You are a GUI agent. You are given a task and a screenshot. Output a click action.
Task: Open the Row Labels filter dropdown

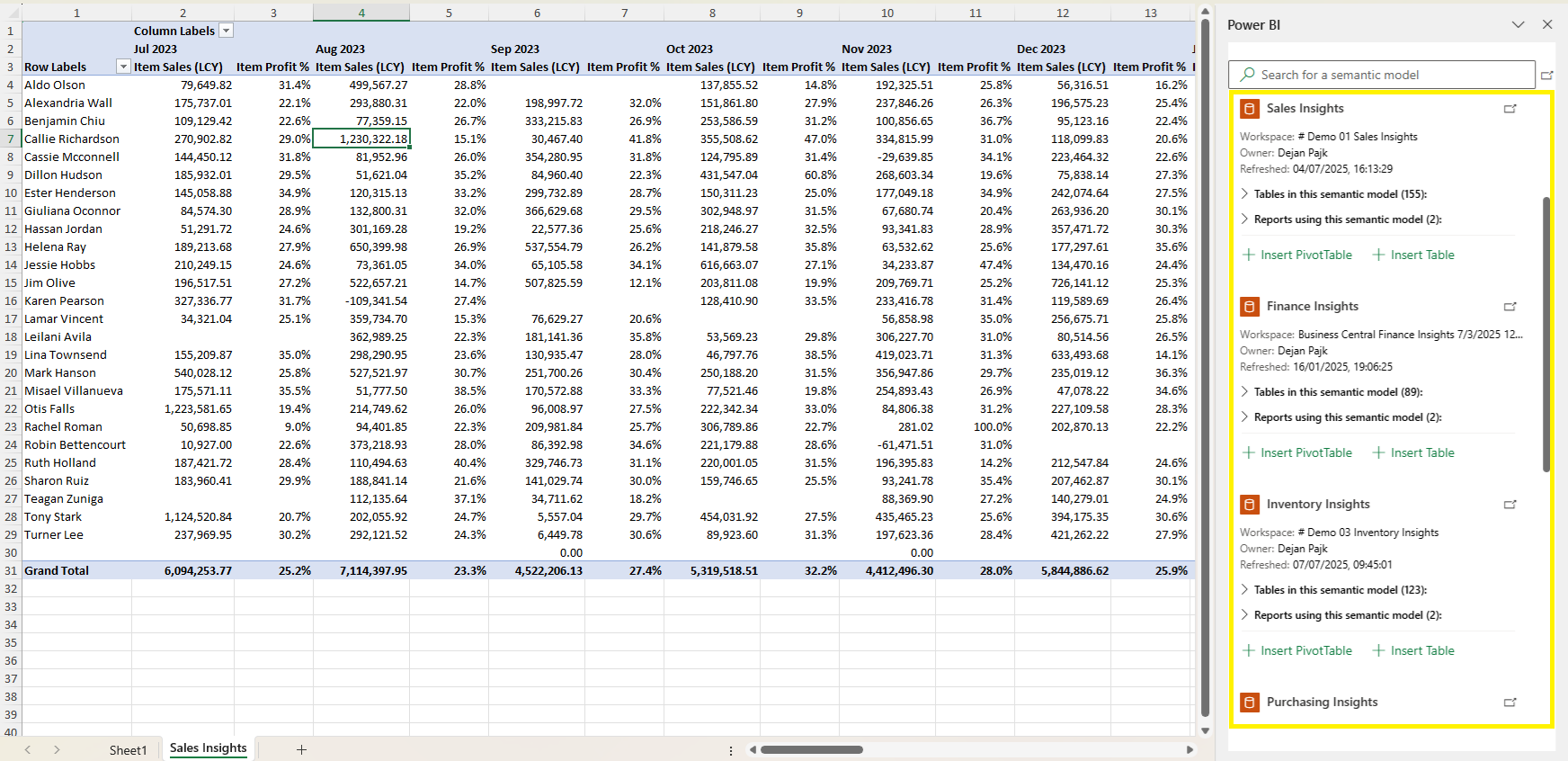coord(123,67)
